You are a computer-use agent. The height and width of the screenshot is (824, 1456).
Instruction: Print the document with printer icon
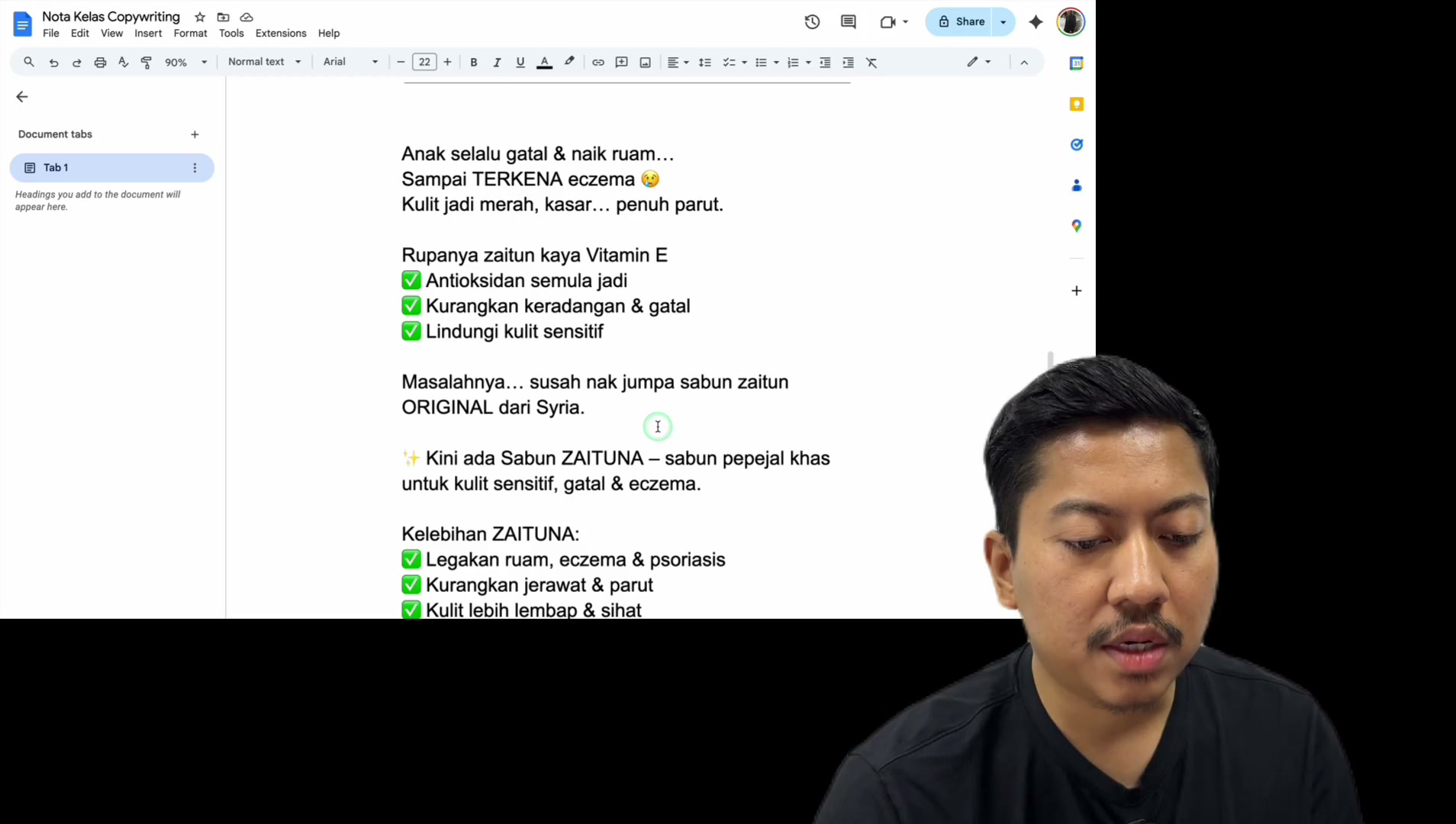(x=100, y=63)
